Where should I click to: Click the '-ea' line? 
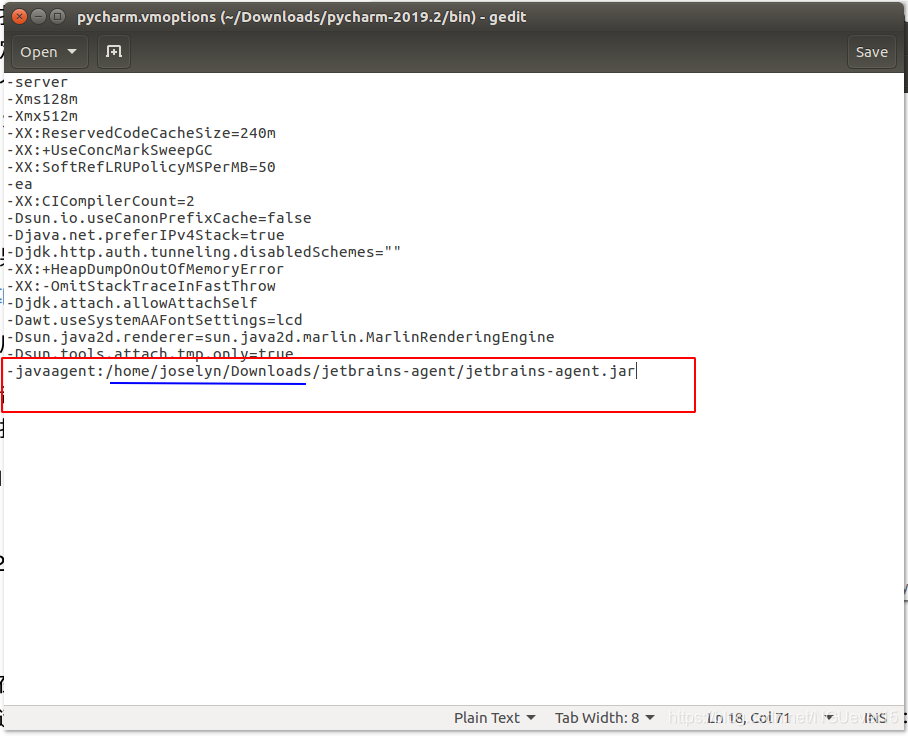[x=19, y=184]
